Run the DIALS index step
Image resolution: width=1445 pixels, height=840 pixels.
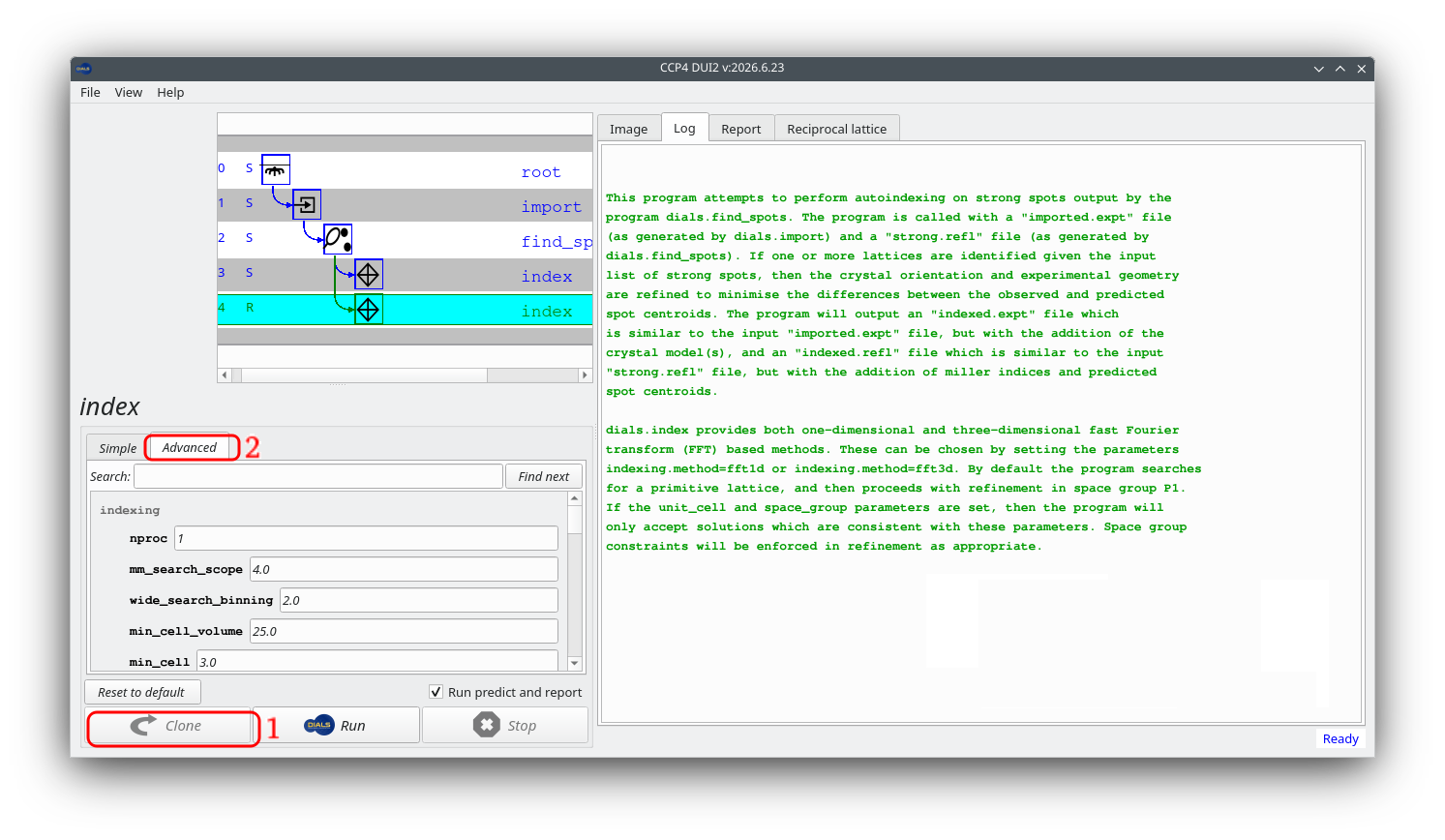pos(337,726)
